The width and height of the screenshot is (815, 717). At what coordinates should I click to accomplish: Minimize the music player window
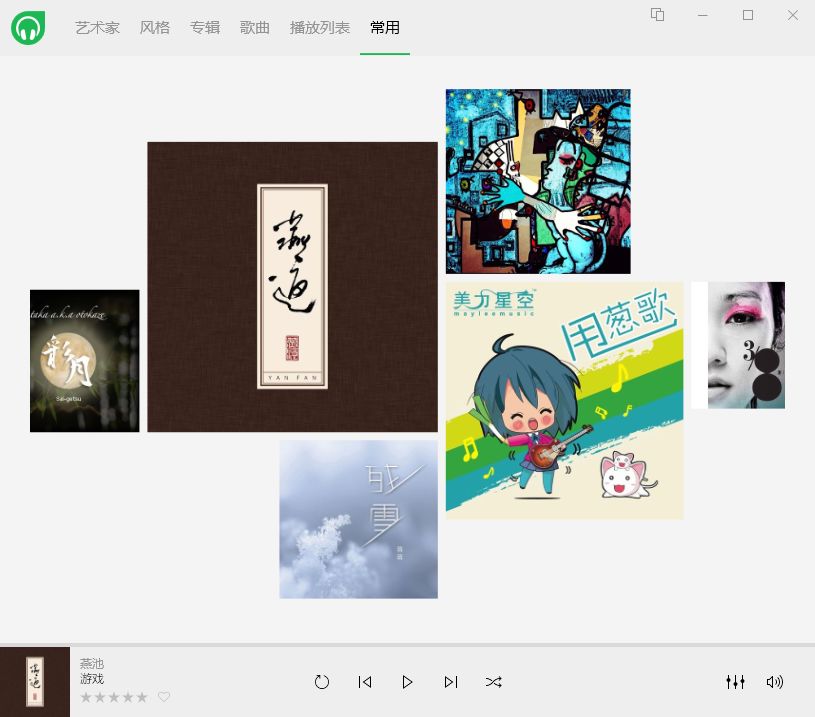703,15
